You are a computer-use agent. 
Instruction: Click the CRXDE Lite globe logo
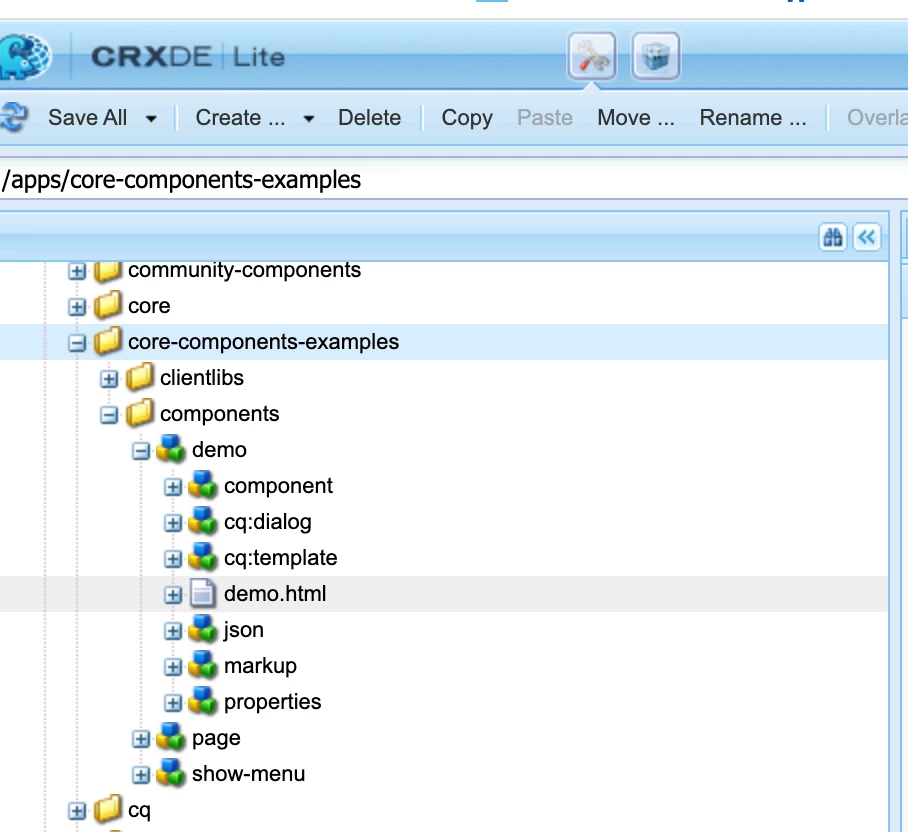tap(24, 56)
